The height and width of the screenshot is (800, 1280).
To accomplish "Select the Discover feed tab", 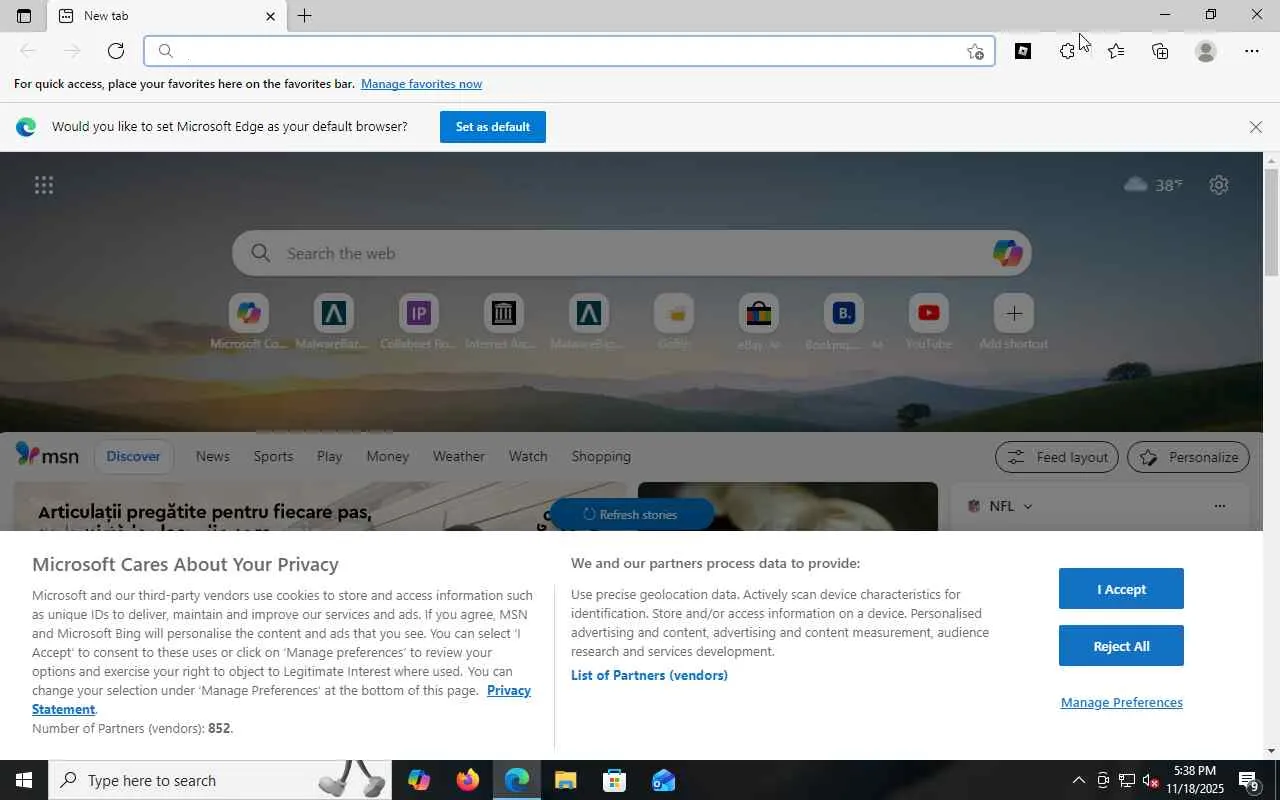I will (133, 456).
